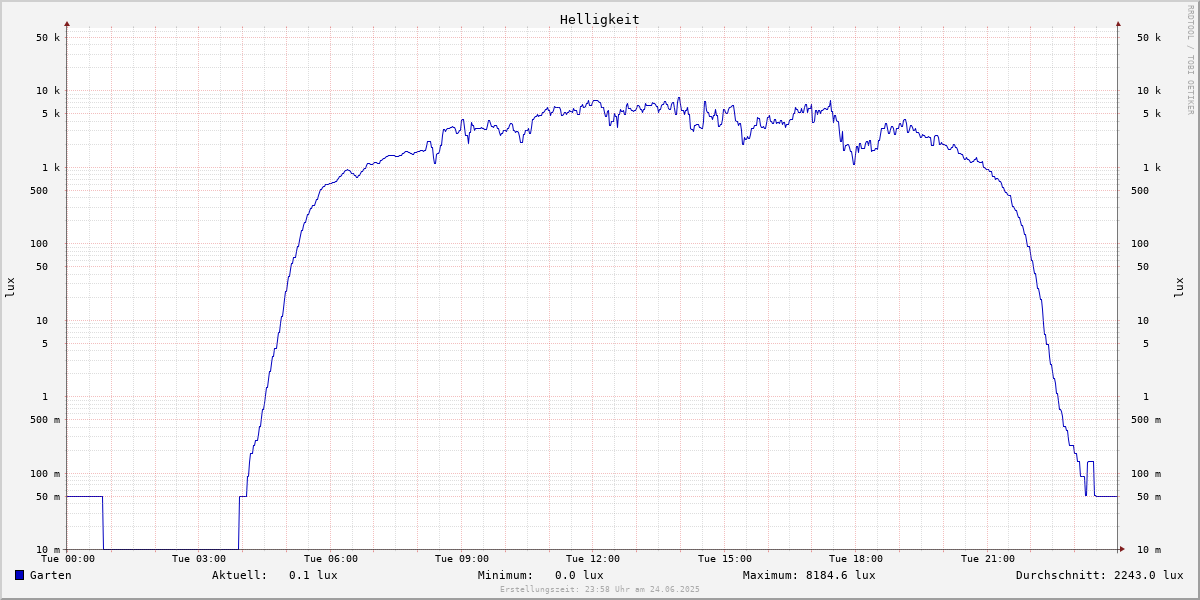Screen dimensions: 1200x600
Task: Click the "50 m" label on right axis
Action: [x=1149, y=497]
